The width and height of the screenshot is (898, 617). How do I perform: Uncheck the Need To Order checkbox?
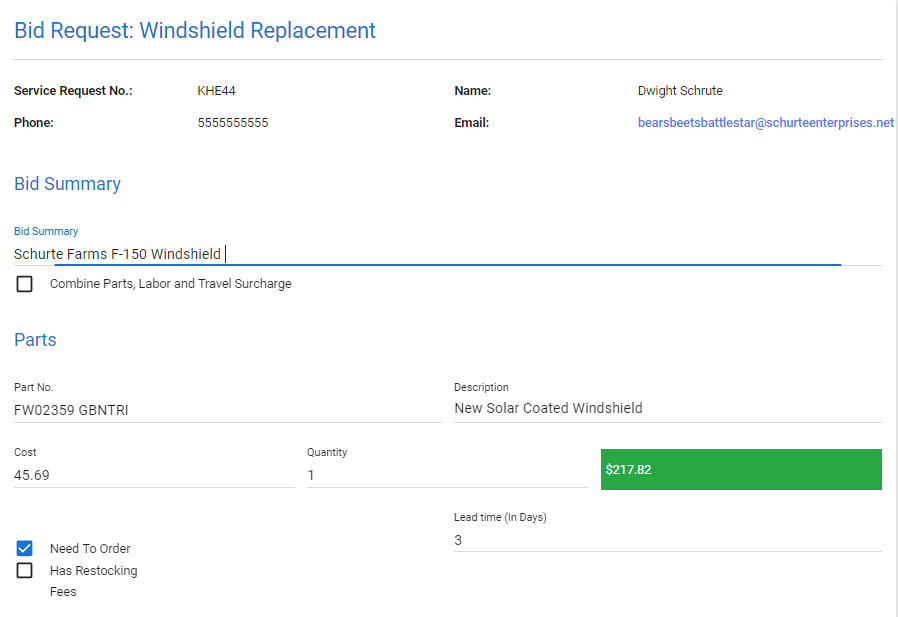(x=24, y=549)
